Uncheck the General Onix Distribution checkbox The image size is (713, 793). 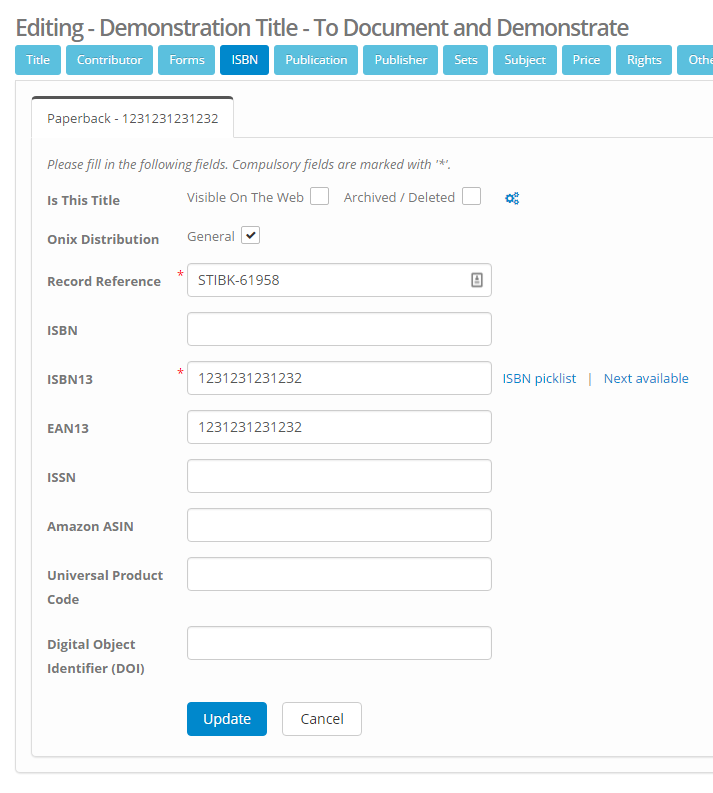tap(251, 236)
